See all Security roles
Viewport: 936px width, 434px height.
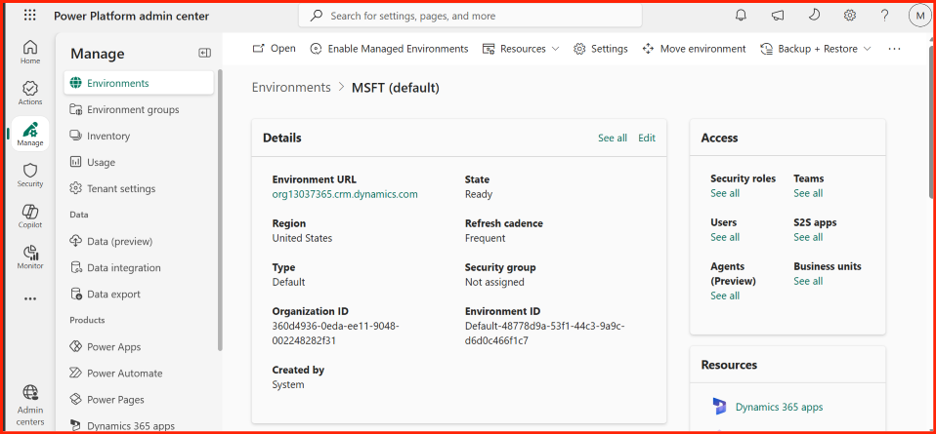tap(725, 193)
